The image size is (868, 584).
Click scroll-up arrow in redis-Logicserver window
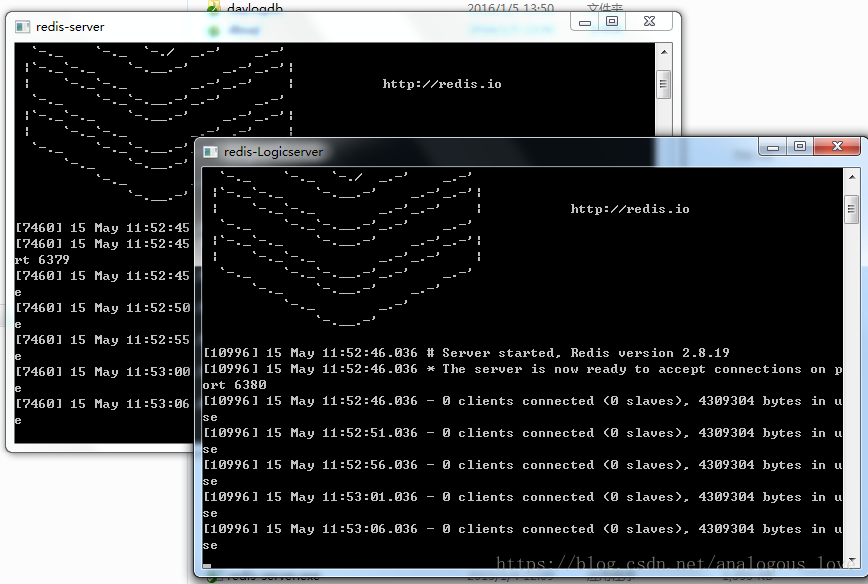pyautogui.click(x=851, y=177)
